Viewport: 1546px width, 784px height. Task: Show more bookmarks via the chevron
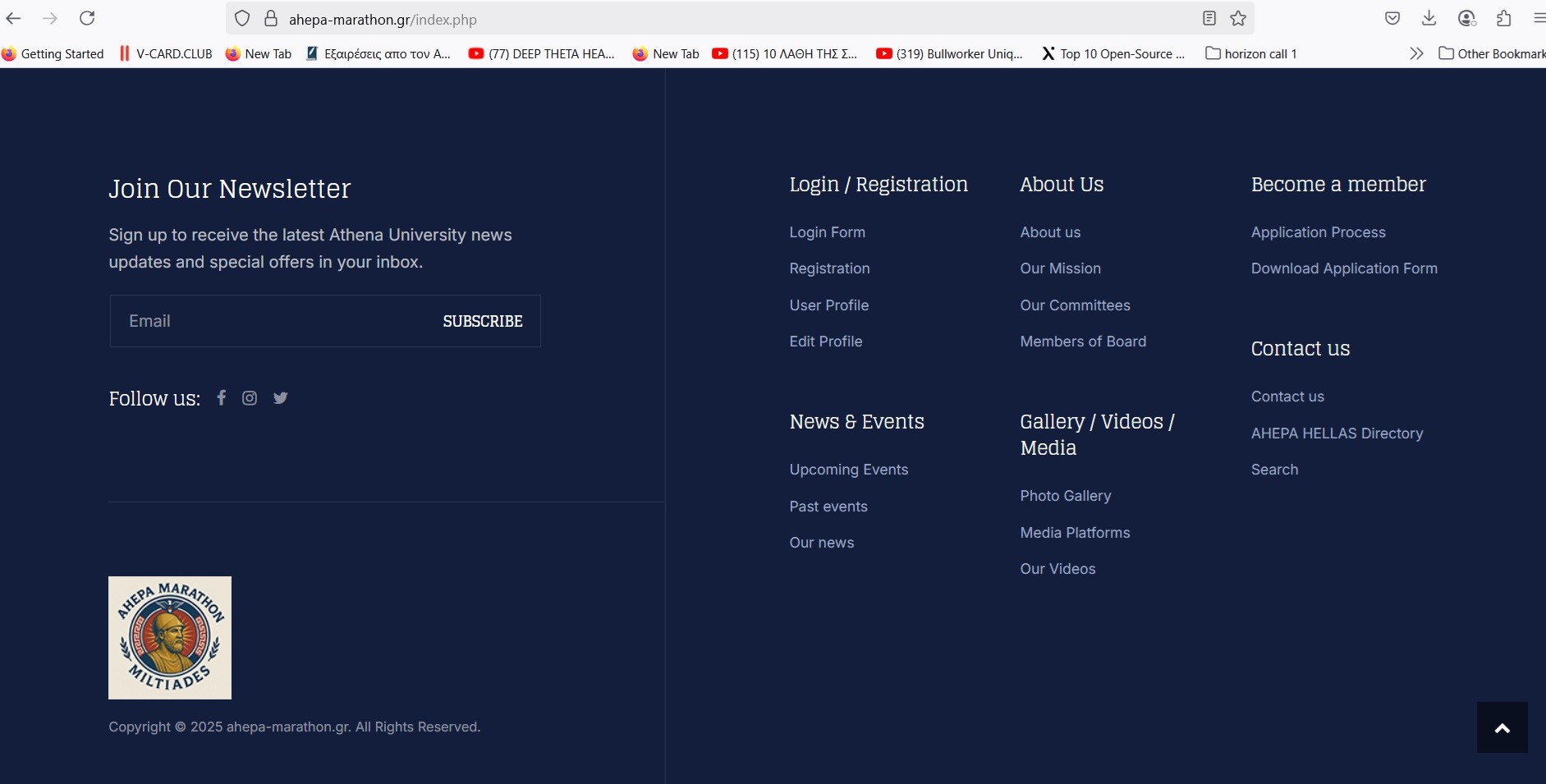pos(1416,53)
